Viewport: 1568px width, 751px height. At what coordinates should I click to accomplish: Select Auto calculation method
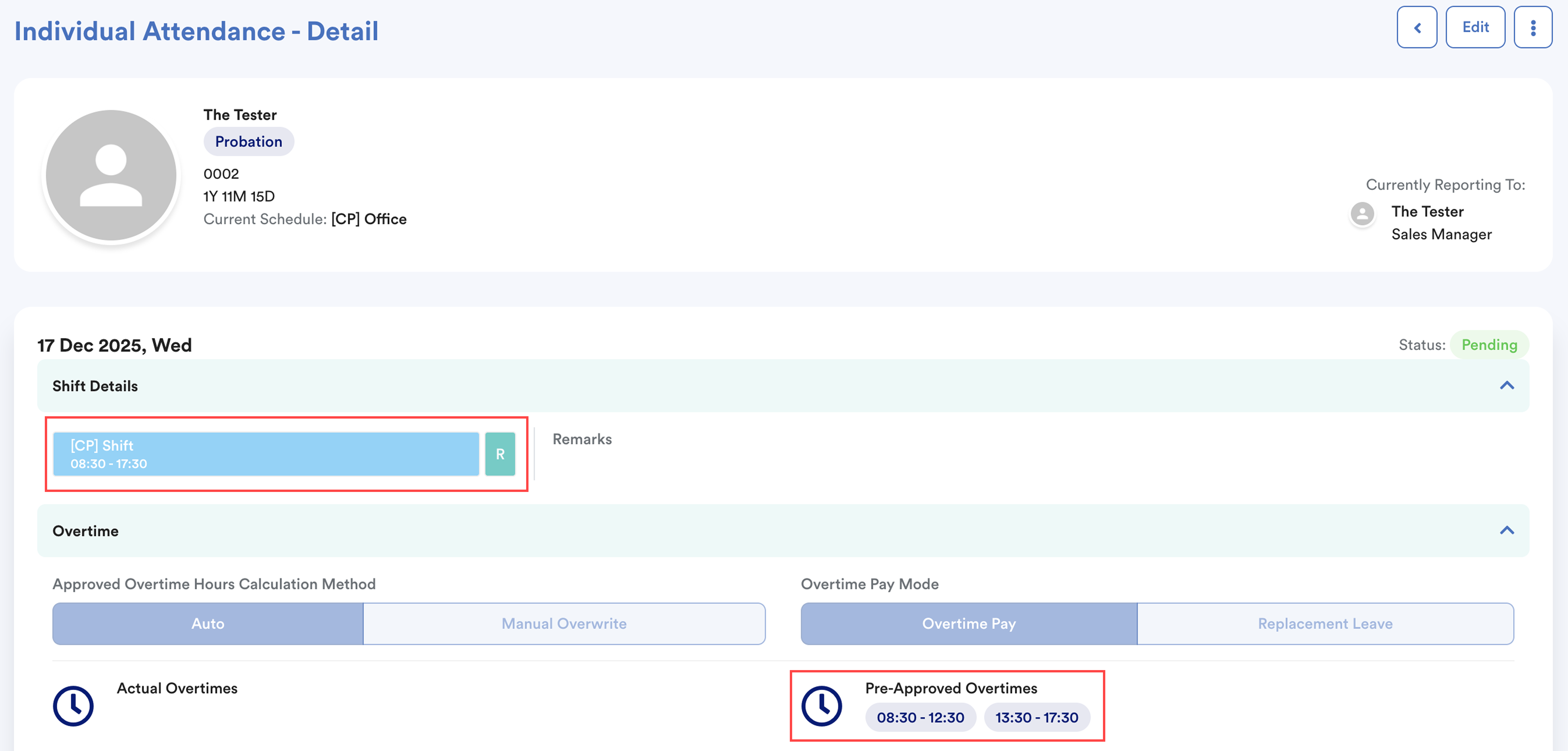click(207, 624)
